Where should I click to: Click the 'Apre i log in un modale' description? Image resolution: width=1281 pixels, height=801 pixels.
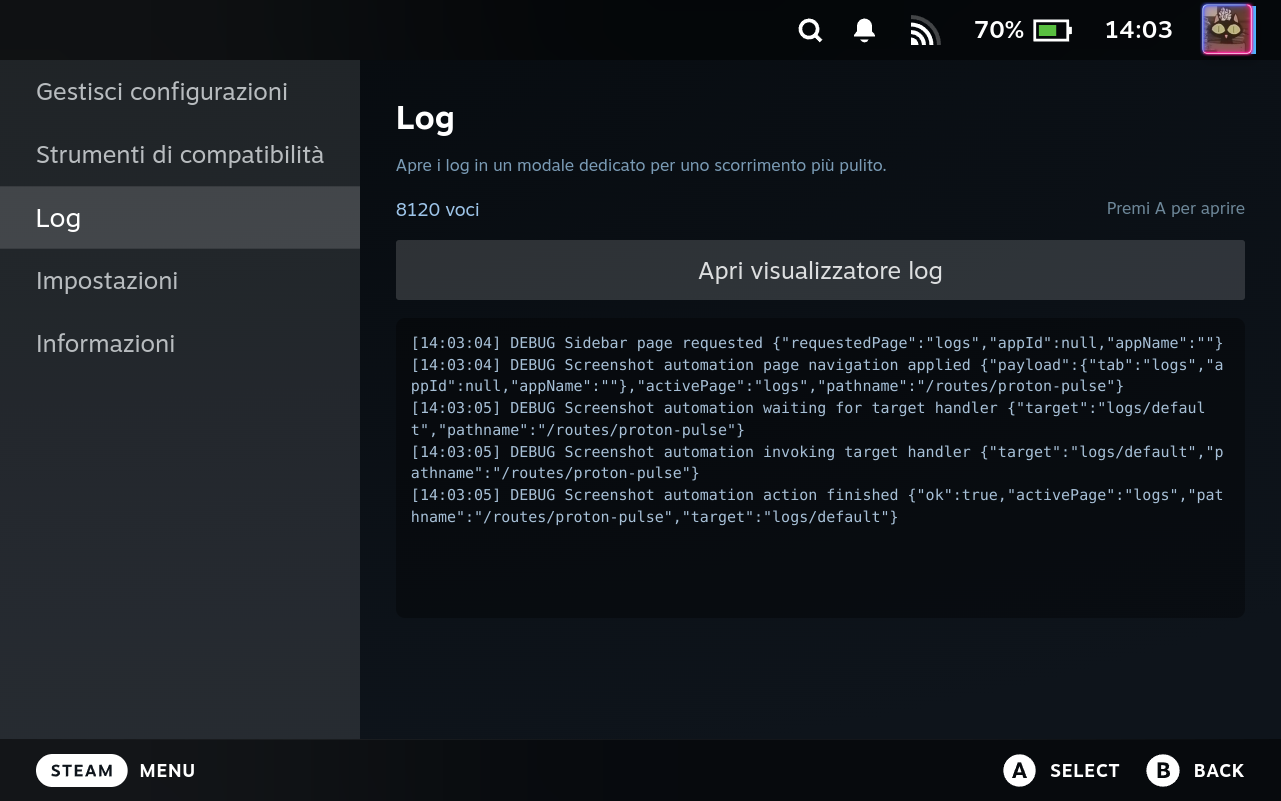pos(641,165)
